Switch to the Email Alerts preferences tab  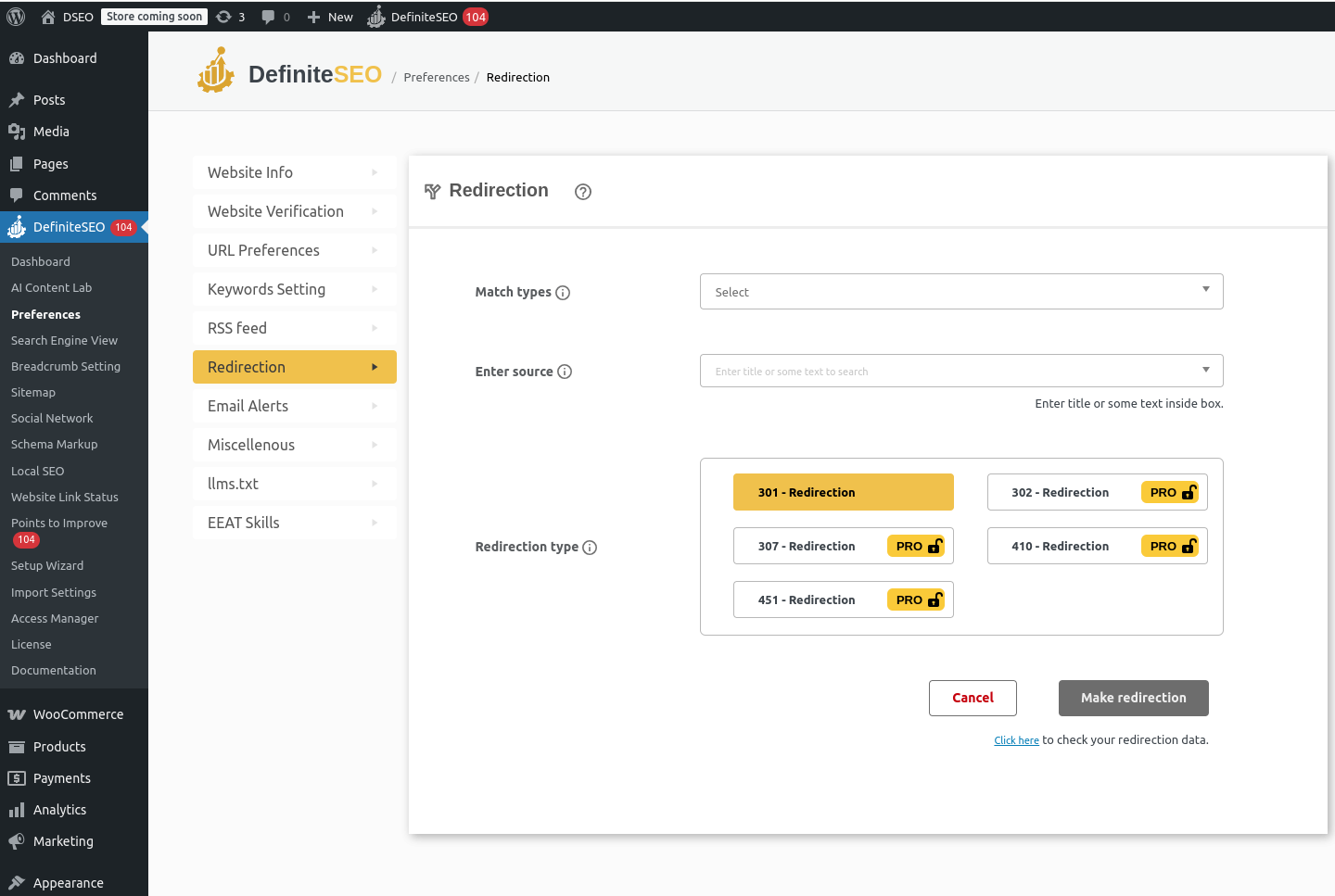[294, 406]
